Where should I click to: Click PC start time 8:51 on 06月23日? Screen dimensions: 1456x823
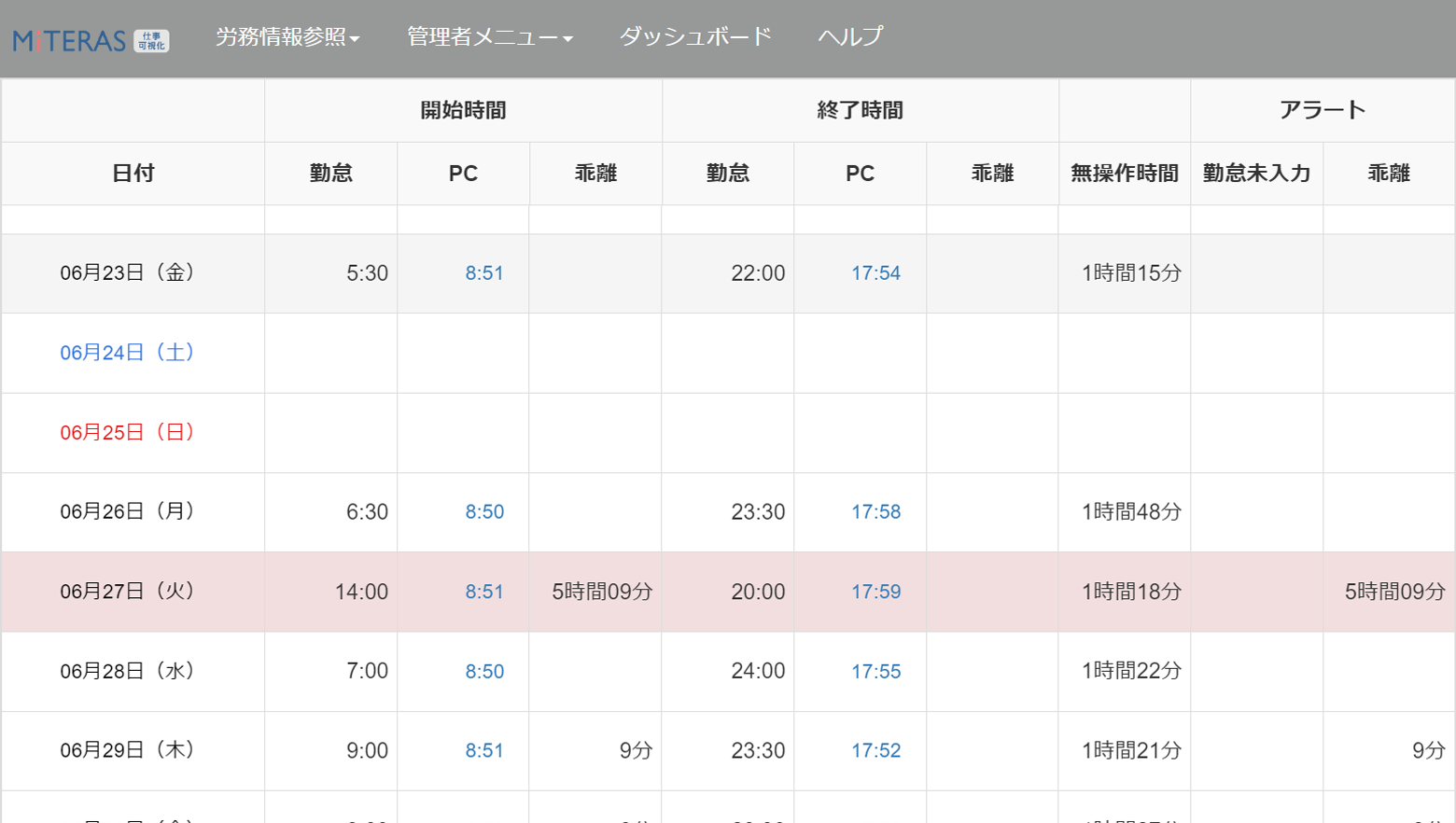point(484,273)
